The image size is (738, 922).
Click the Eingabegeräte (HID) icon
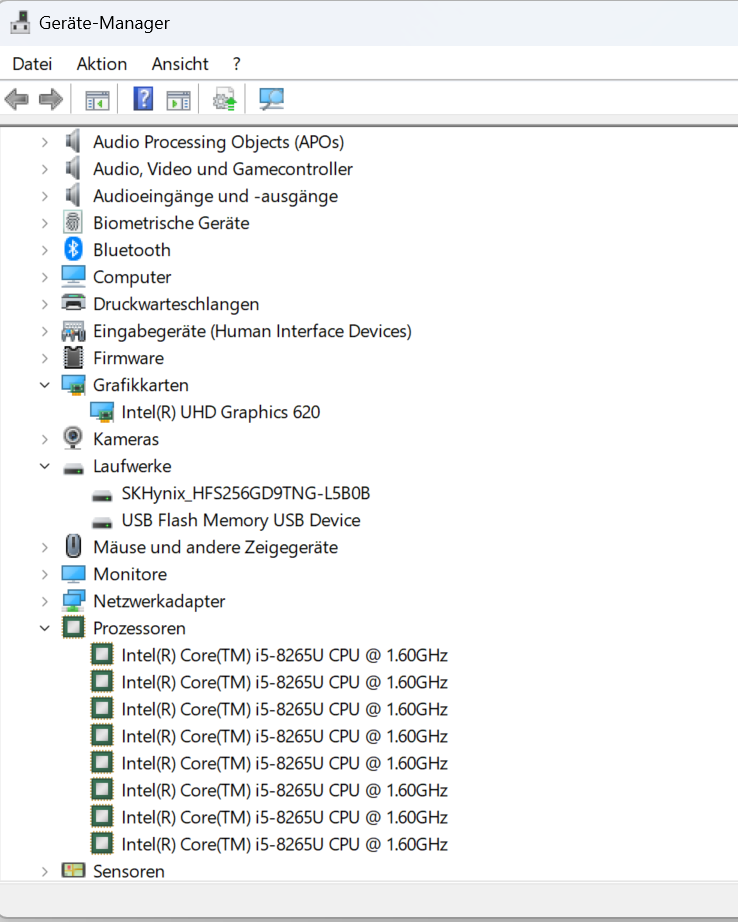[73, 331]
